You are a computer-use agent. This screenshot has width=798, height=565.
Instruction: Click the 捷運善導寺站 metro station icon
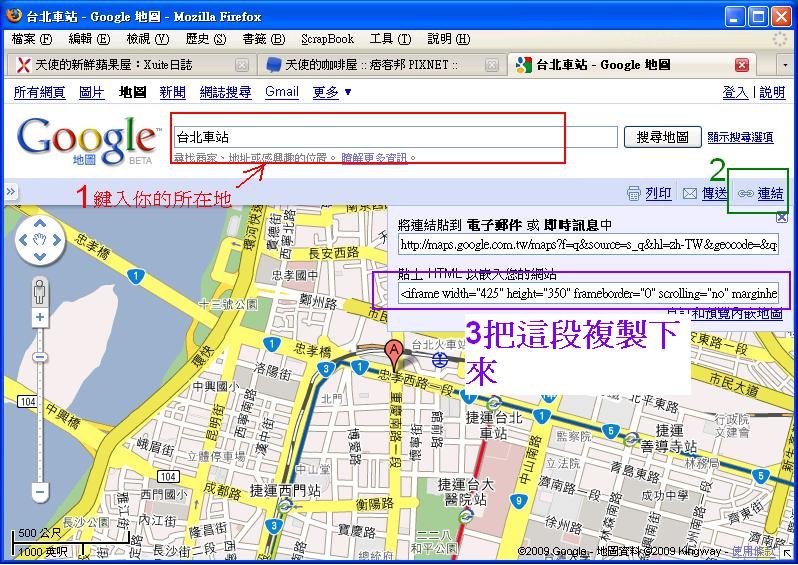pos(631,439)
